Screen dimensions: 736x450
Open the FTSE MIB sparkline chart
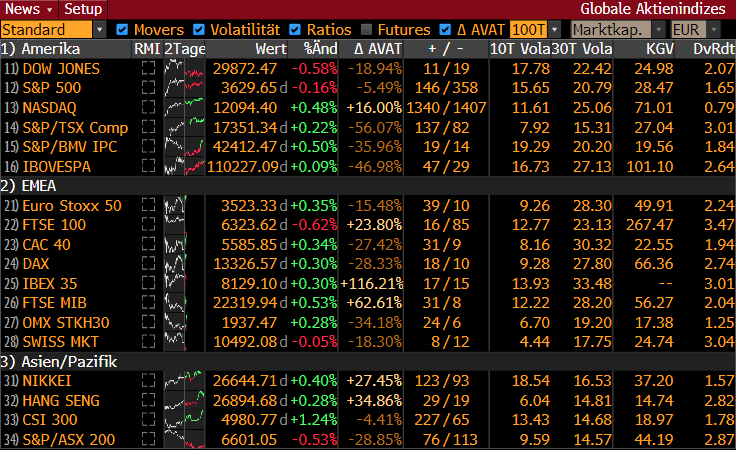(x=184, y=303)
